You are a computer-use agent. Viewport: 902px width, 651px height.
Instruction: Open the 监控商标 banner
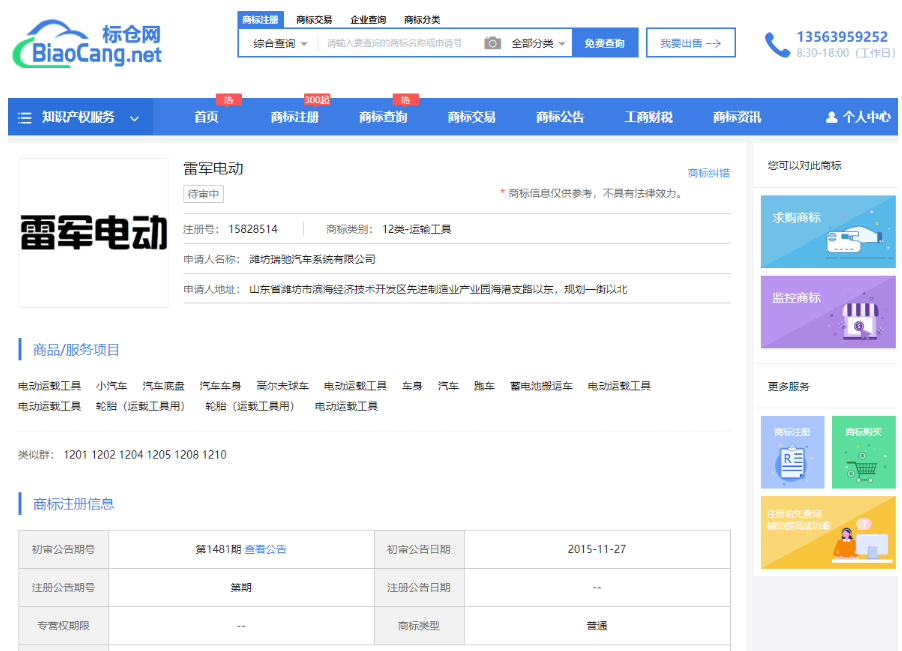click(828, 312)
